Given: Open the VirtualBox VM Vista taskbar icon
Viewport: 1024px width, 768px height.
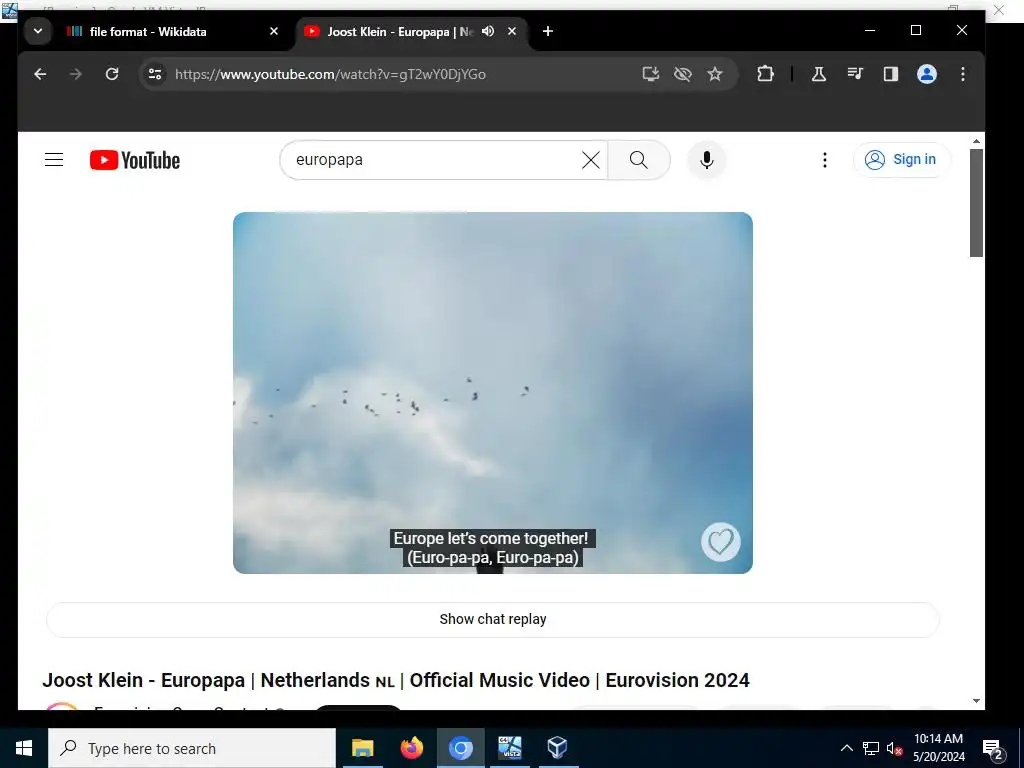Looking at the screenshot, I should click(509, 748).
